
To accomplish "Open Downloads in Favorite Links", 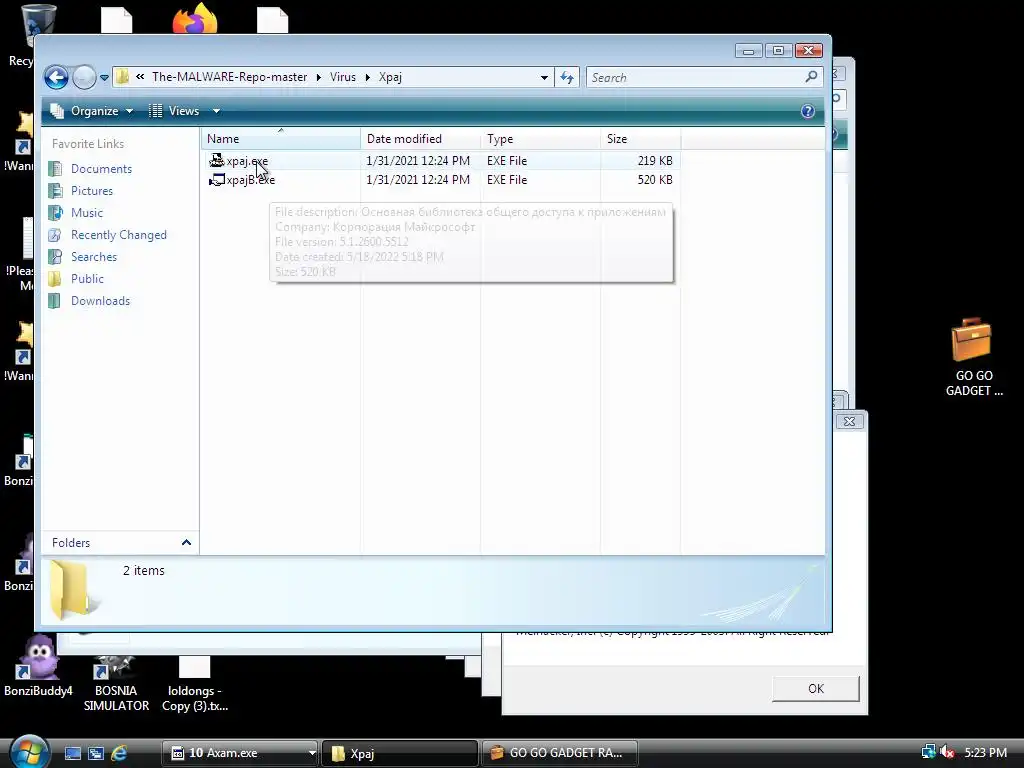I will click(x=101, y=300).
